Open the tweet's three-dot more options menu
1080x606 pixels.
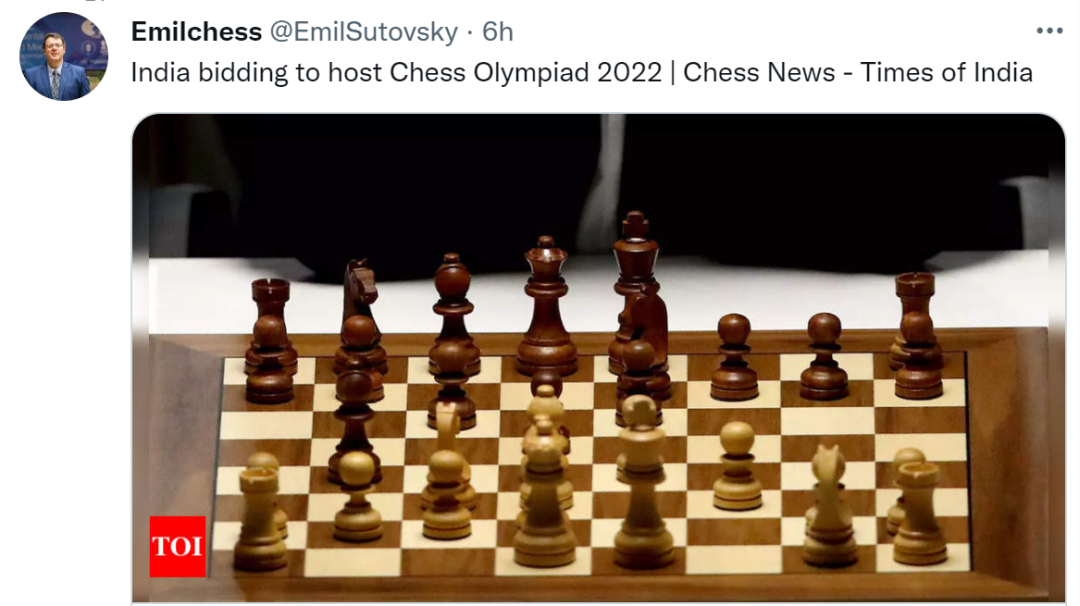coord(1049,31)
